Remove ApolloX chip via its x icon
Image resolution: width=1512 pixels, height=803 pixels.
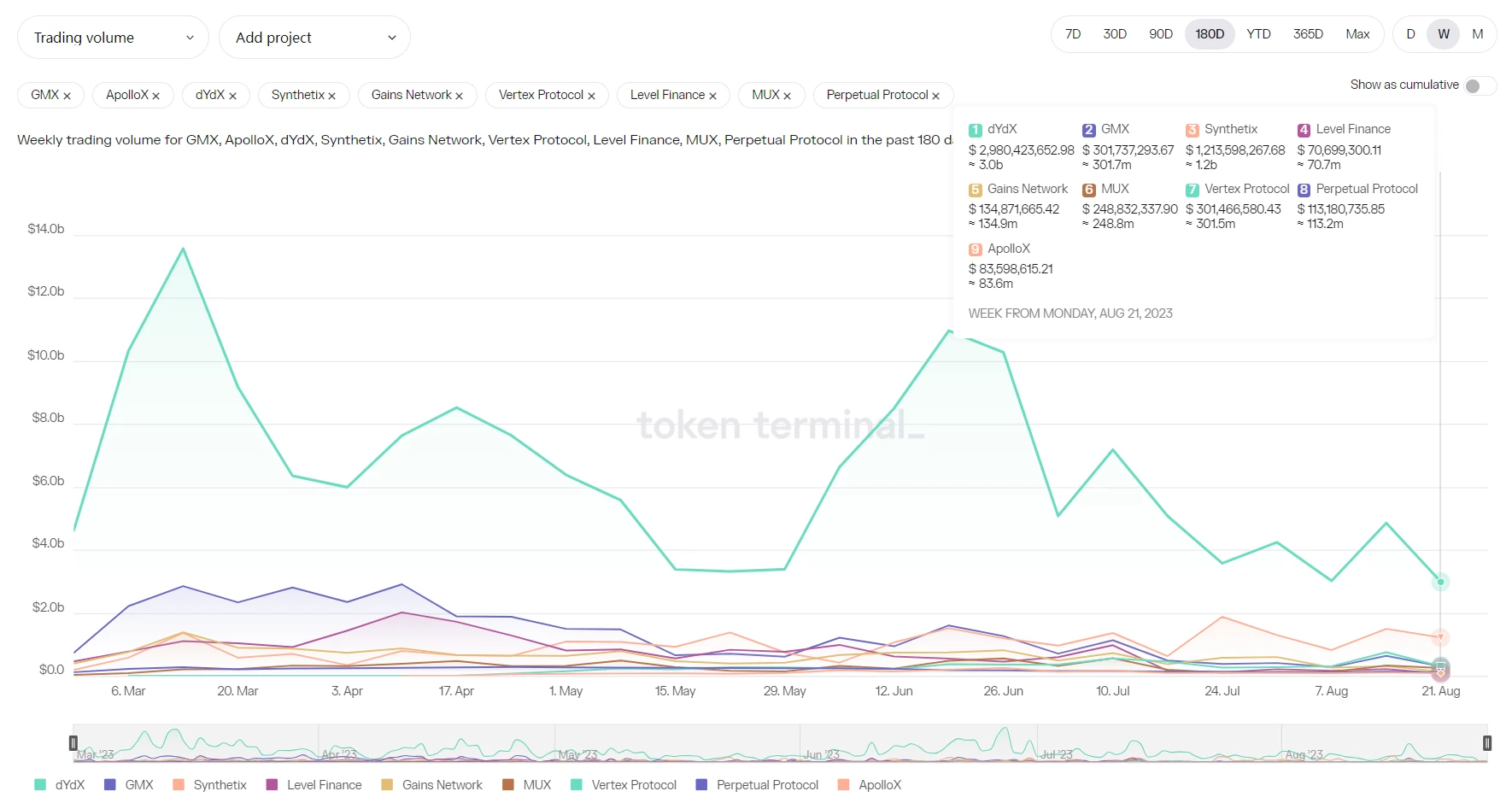(x=155, y=96)
